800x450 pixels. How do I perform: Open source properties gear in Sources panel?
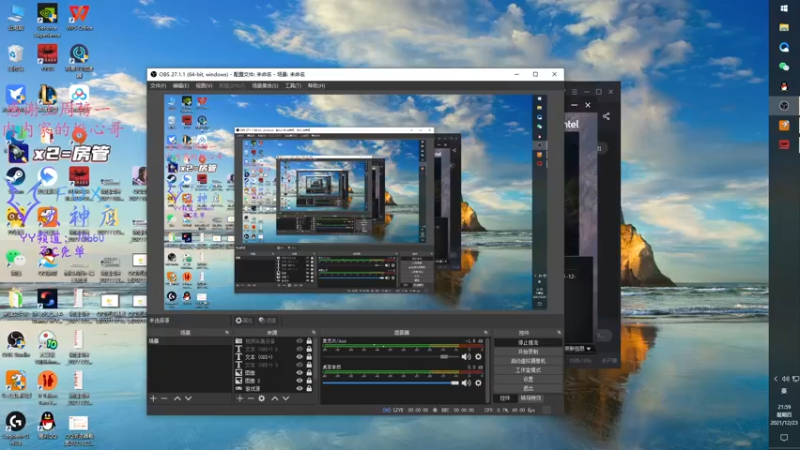coord(262,398)
